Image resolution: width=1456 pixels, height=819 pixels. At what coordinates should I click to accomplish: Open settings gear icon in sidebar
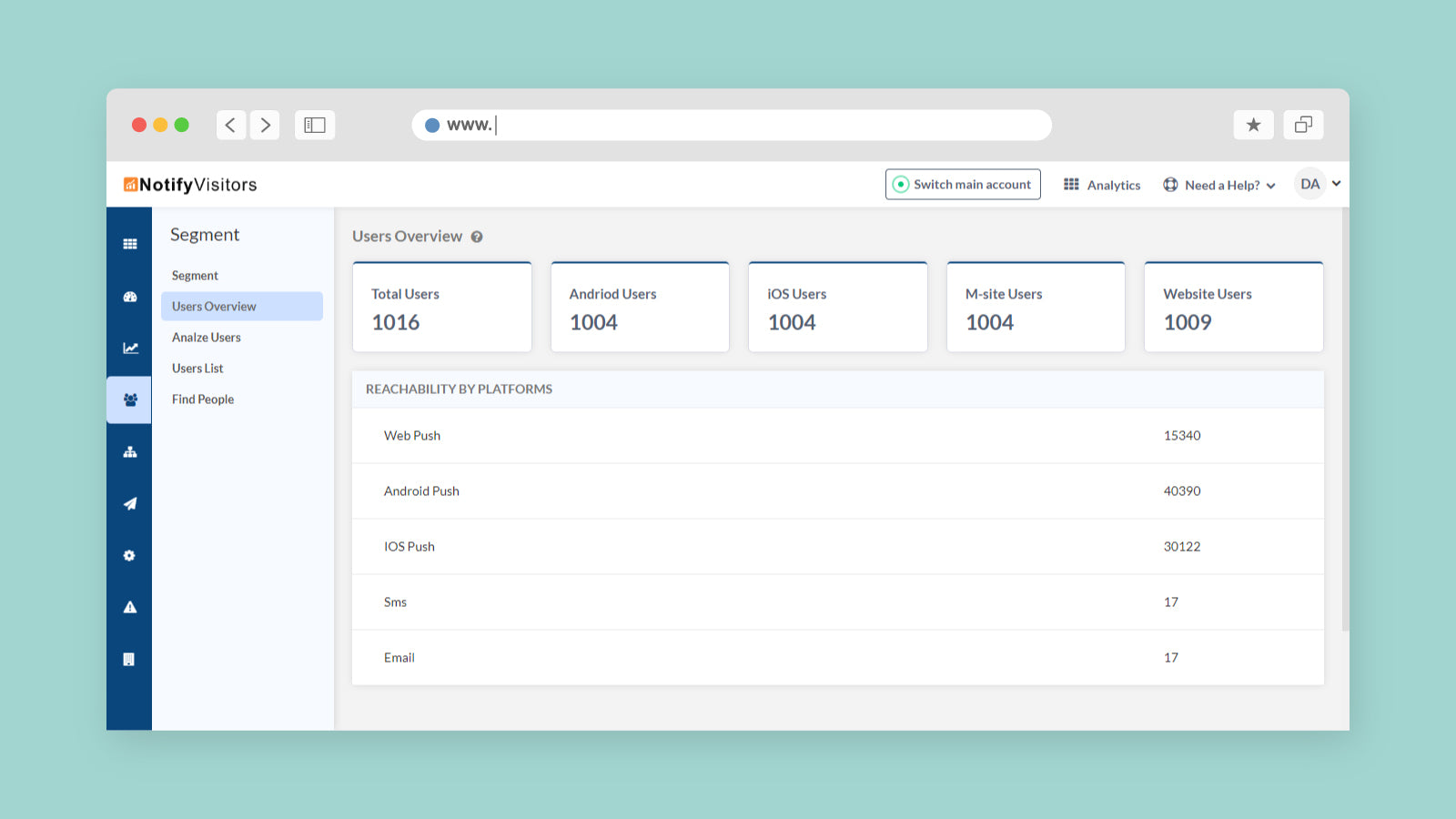click(129, 555)
